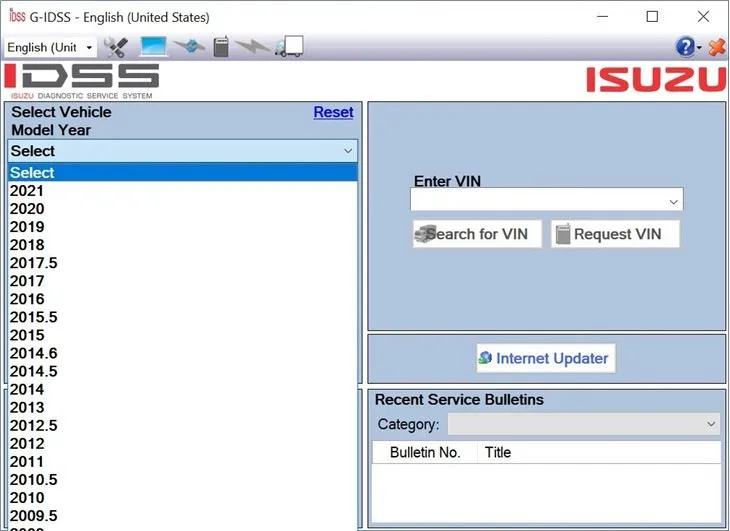The height and width of the screenshot is (531, 730).
Task: Expand the Enter VIN dropdown arrow
Action: 673,202
